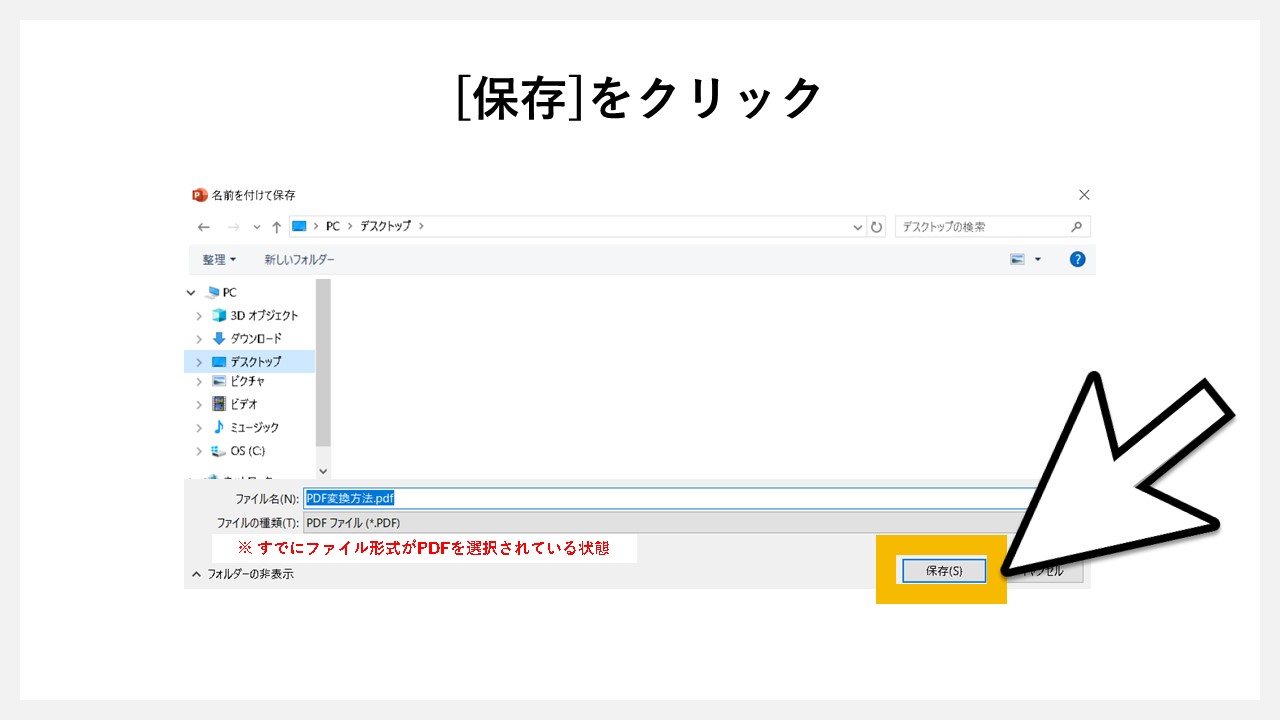The image size is (1280, 720).
Task: Navigate up one folder with the up arrow
Action: click(x=277, y=226)
